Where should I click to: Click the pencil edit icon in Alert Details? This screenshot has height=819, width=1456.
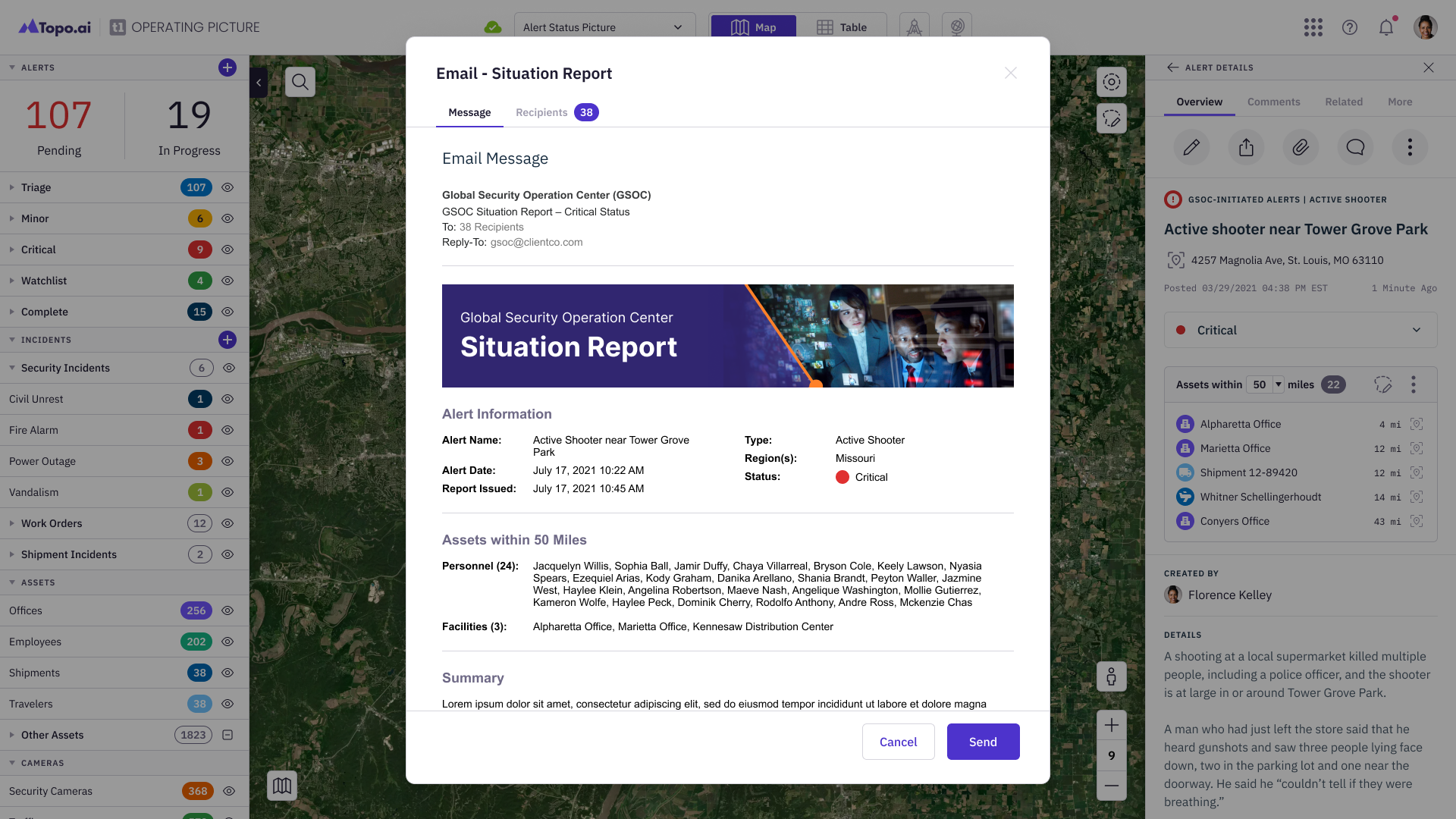click(1191, 147)
